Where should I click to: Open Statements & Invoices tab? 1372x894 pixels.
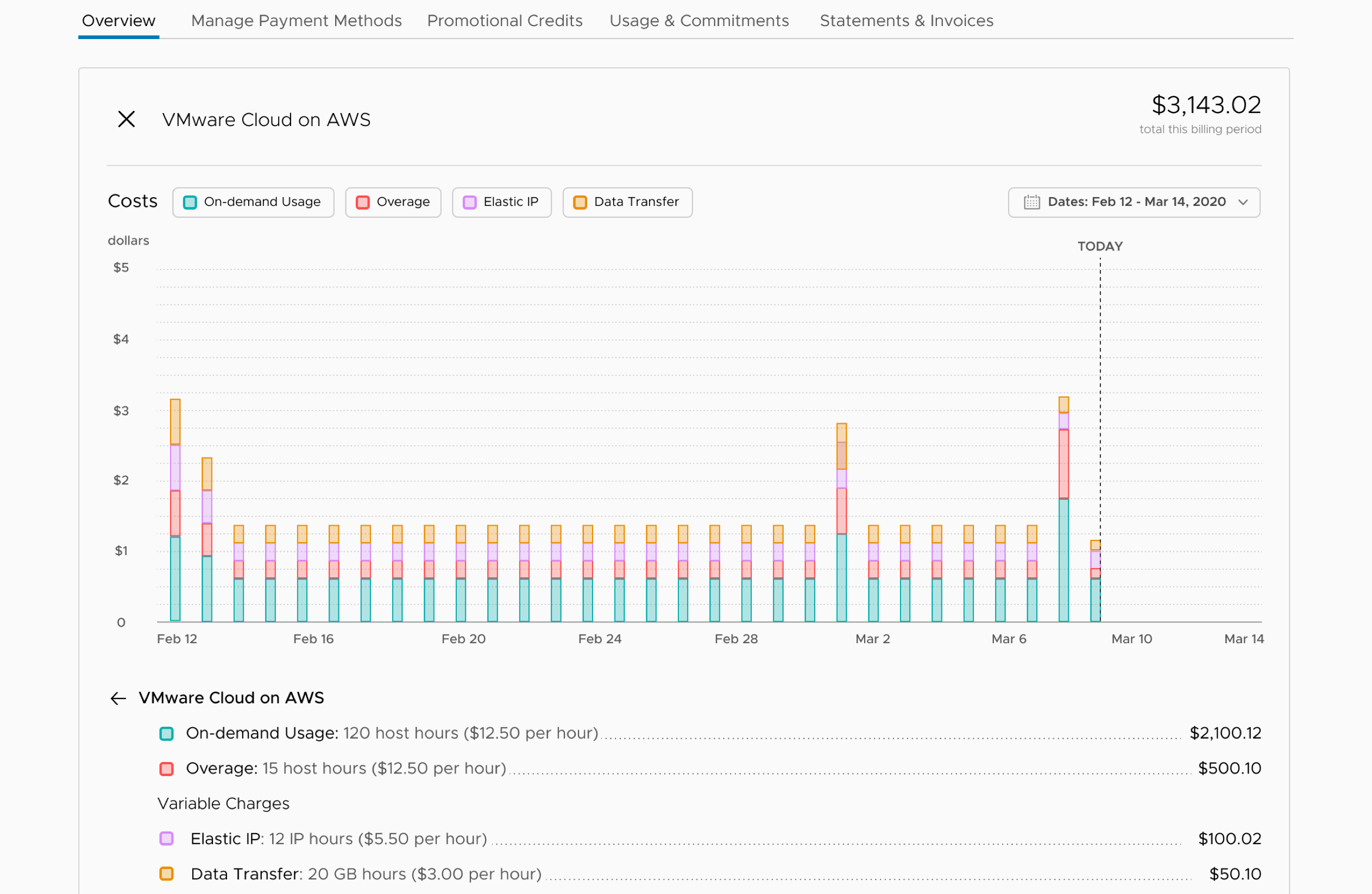pyautogui.click(x=907, y=21)
